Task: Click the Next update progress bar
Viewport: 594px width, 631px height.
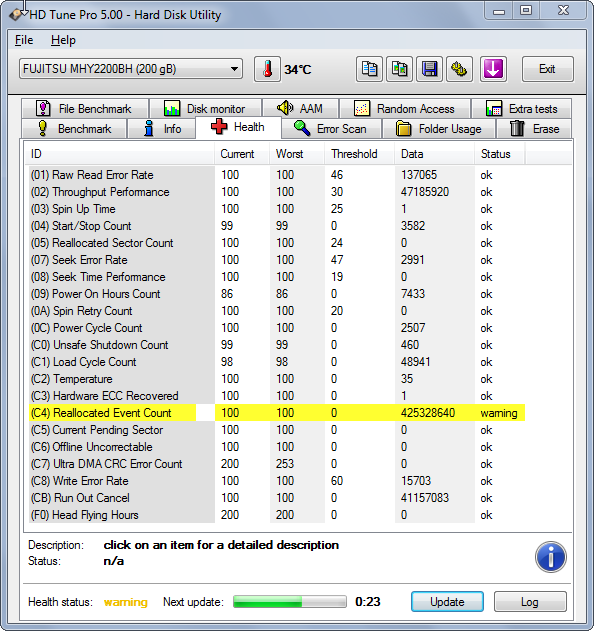Action: pyautogui.click(x=290, y=602)
